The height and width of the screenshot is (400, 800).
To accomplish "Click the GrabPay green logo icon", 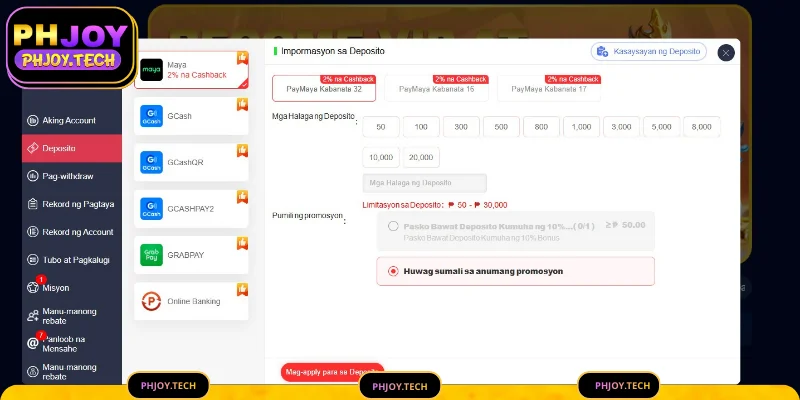I will (152, 255).
